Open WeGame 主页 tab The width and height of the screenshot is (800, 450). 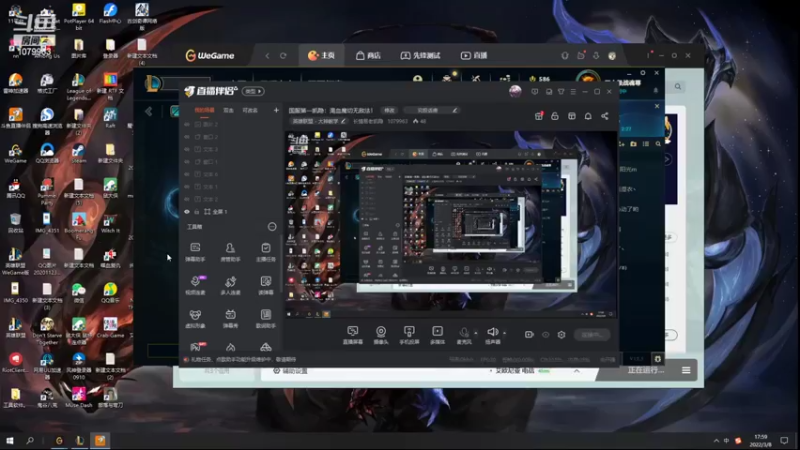(x=321, y=55)
